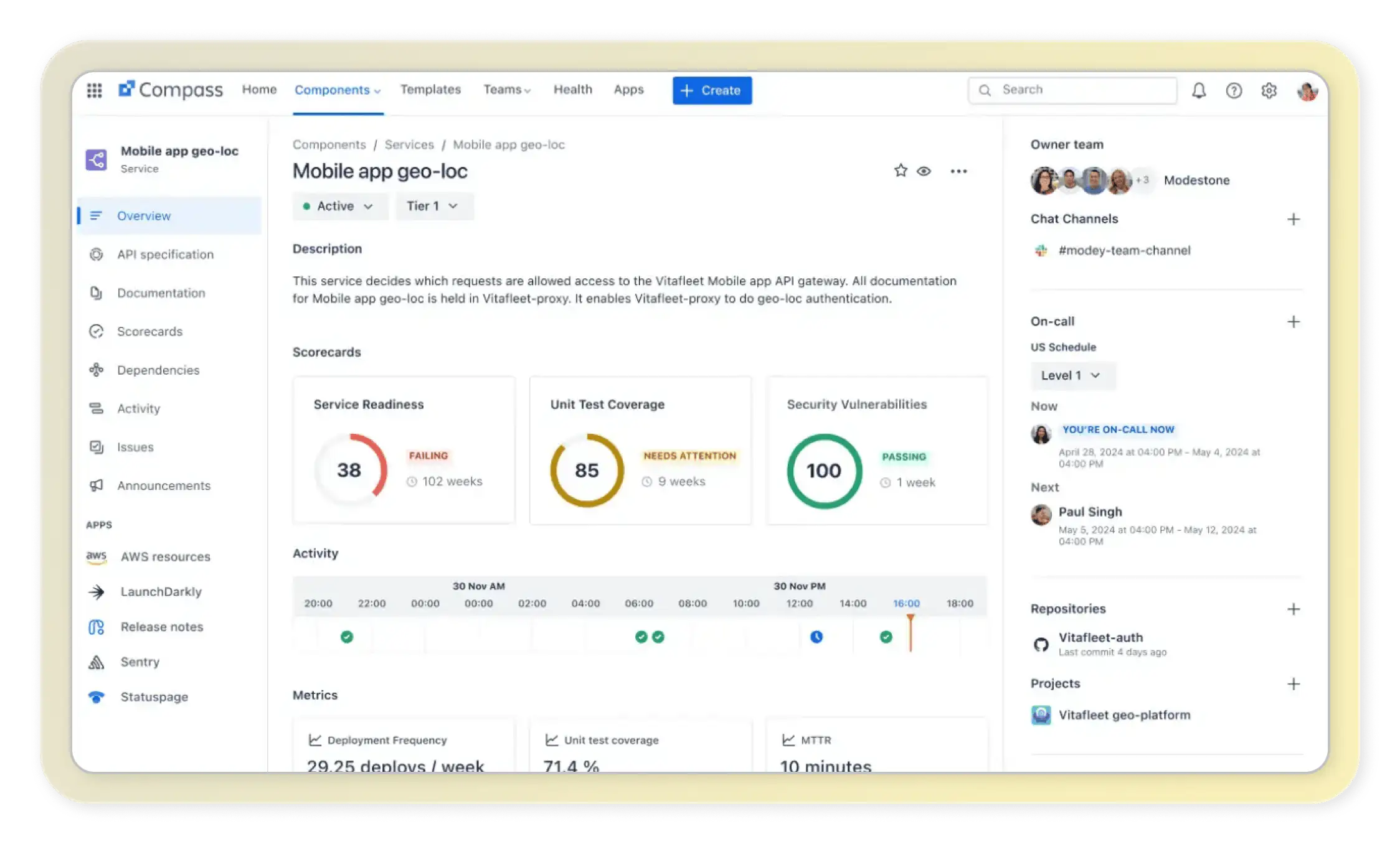The height and width of the screenshot is (844, 1400).
Task: Open the Vitafleet geo-platform project link
Action: 1124,715
